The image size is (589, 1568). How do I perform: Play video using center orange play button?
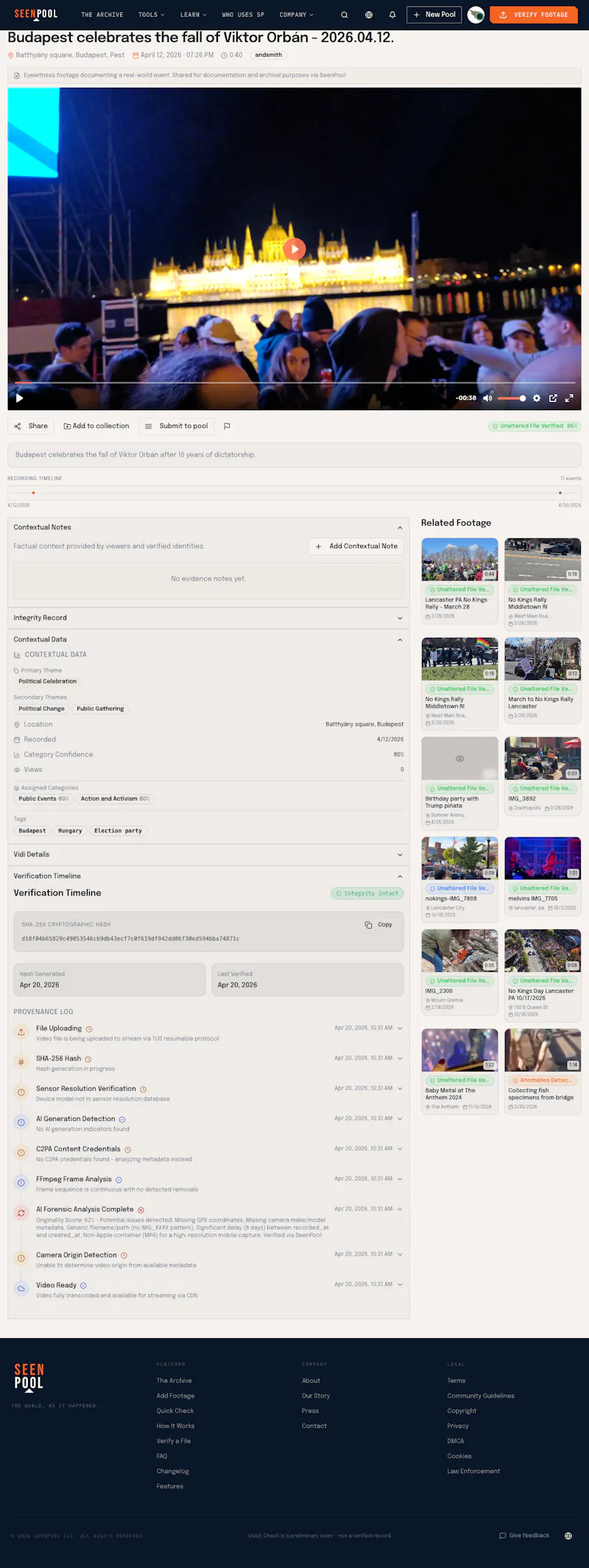click(294, 249)
